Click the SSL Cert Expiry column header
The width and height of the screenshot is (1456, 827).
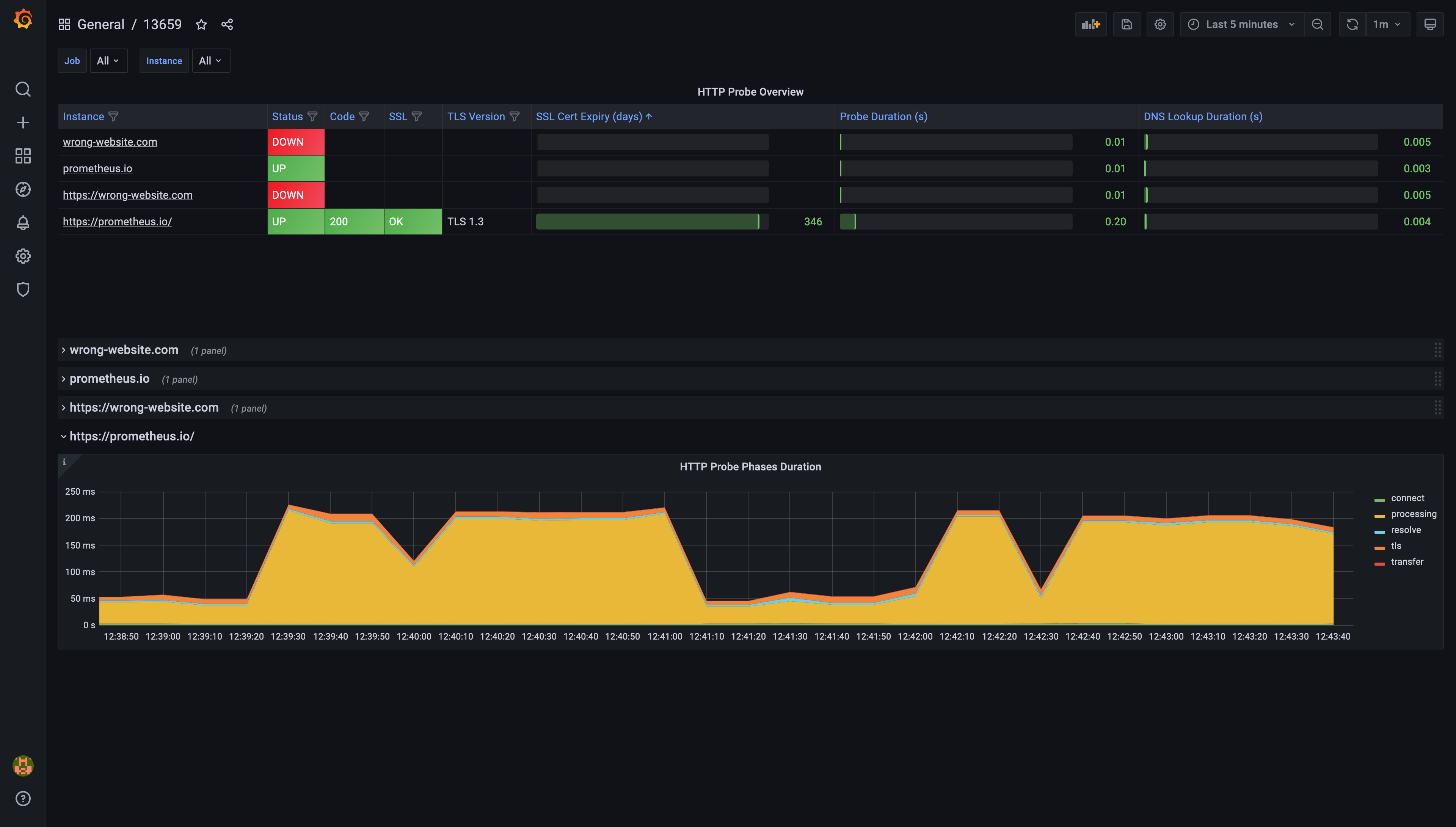588,116
